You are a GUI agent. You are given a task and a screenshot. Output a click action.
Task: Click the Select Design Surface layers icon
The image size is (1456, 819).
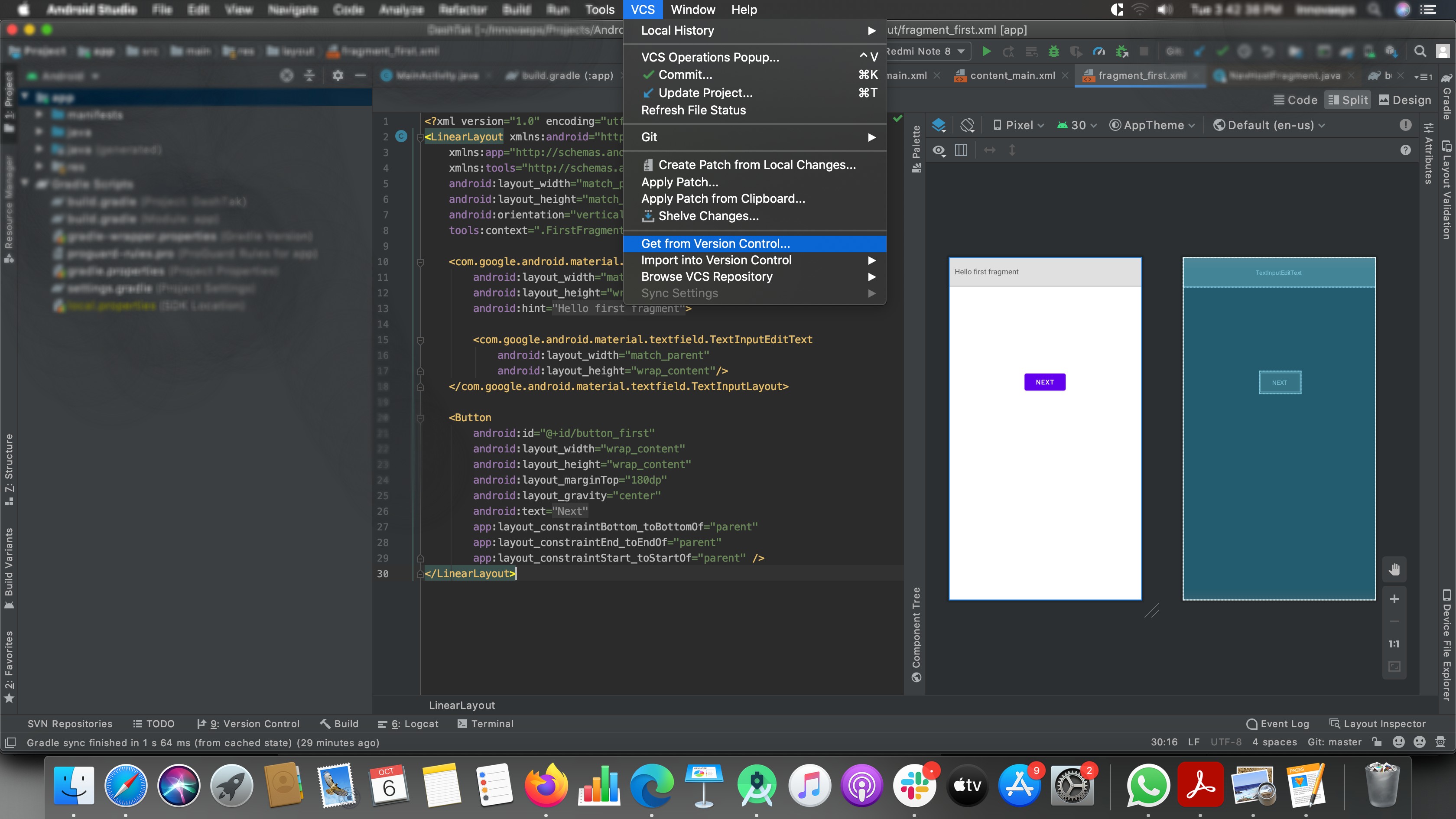pyautogui.click(x=939, y=125)
